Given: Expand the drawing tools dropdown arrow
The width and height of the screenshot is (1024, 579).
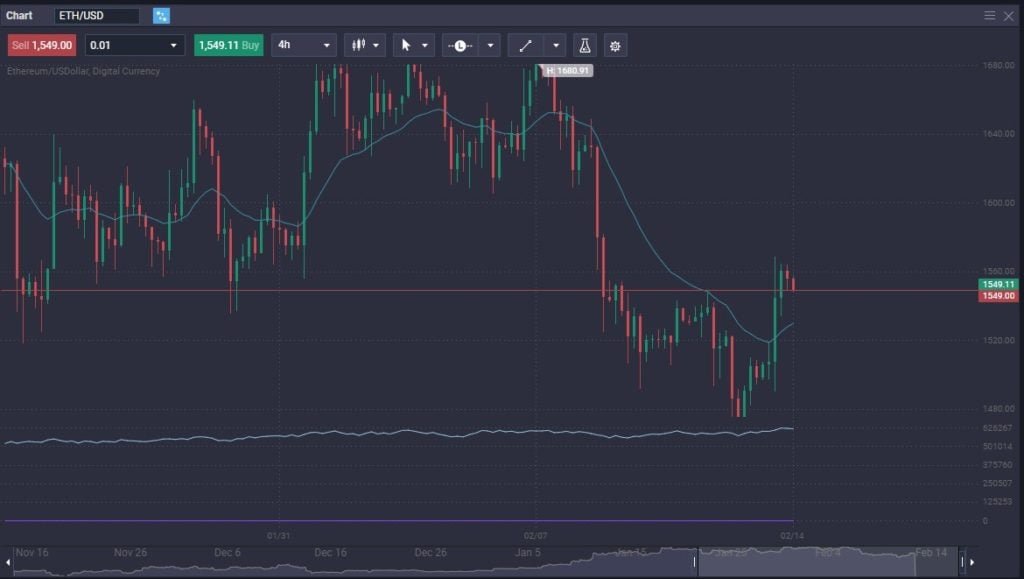Looking at the screenshot, I should (x=556, y=45).
